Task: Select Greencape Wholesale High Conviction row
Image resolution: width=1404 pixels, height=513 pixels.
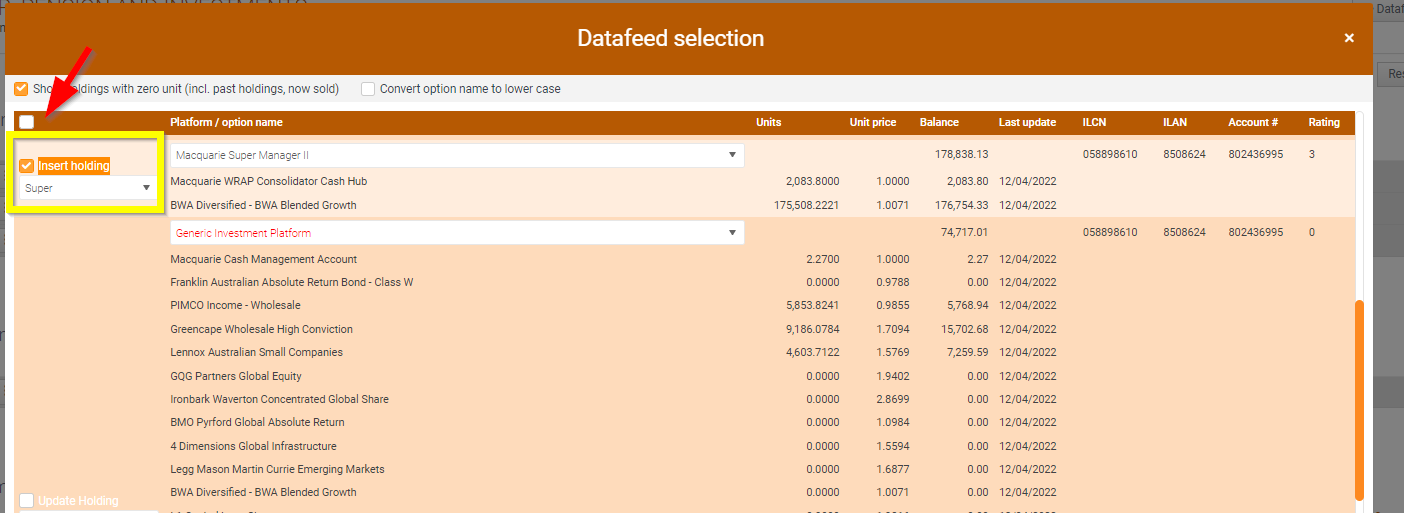Action: click(762, 329)
